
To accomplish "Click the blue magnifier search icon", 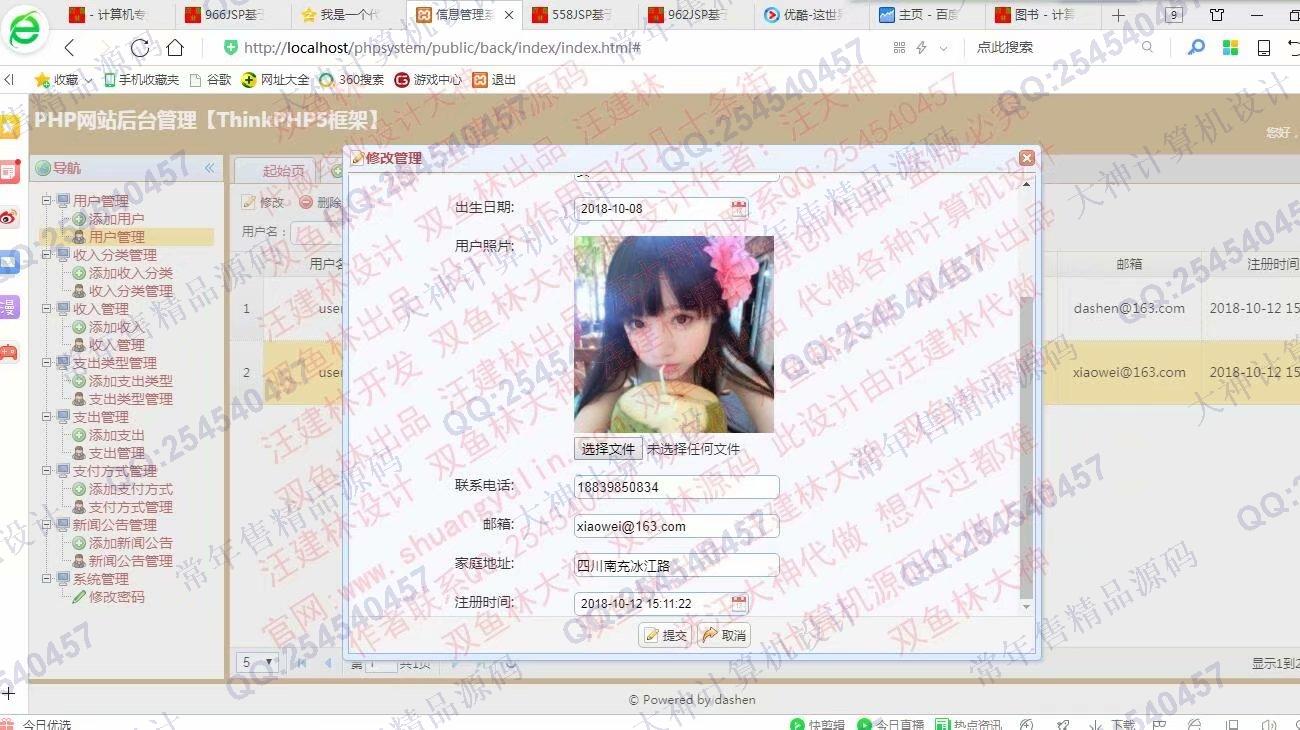I will click(1196, 48).
